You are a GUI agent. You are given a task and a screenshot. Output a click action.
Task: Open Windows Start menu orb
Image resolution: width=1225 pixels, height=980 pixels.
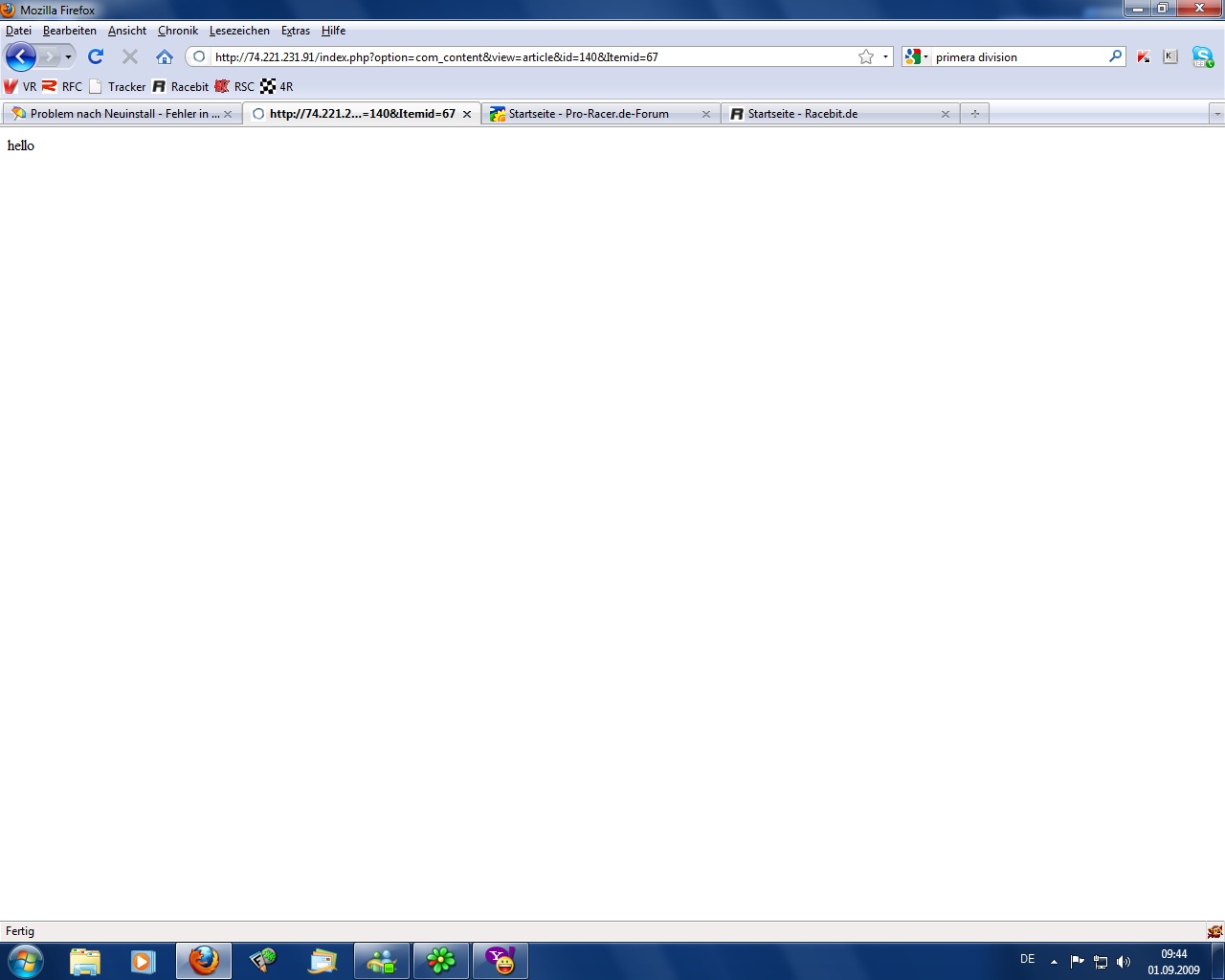tap(26, 960)
